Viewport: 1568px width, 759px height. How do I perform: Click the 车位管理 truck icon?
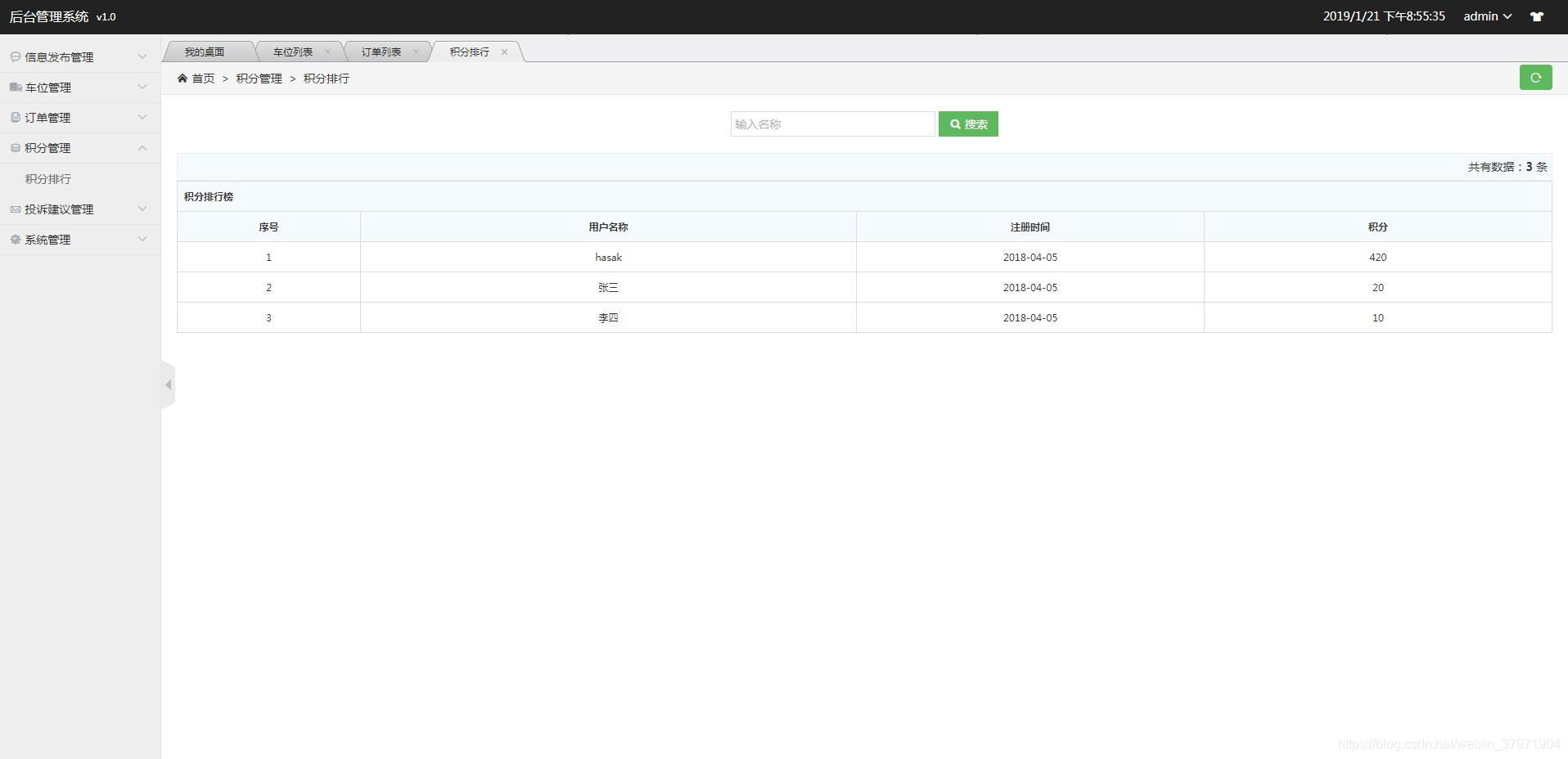coord(16,87)
